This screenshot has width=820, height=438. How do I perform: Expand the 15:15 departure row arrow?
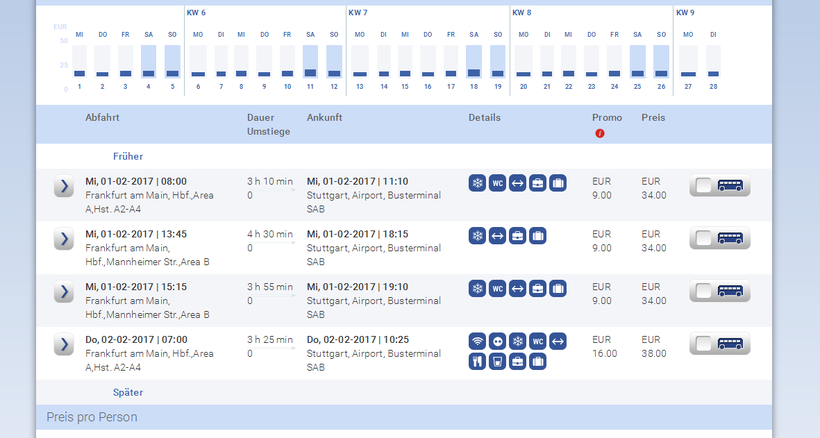coord(63,291)
